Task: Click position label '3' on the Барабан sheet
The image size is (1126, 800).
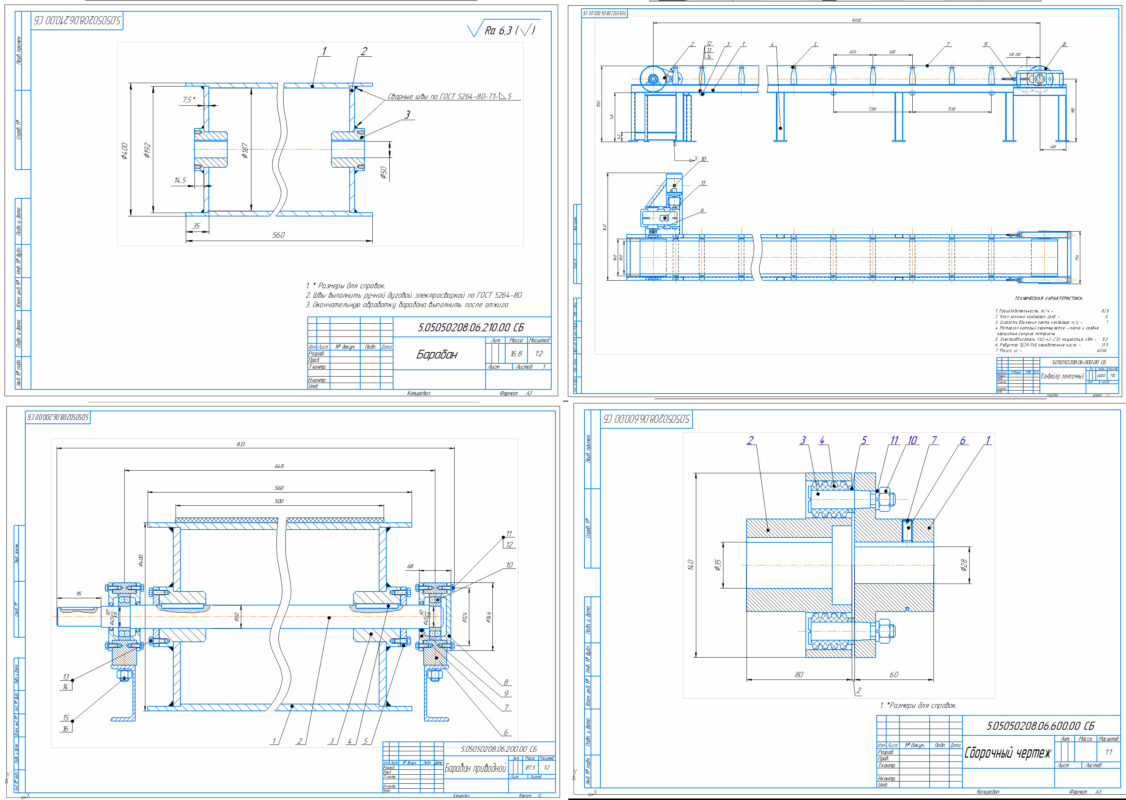Action: click(407, 114)
